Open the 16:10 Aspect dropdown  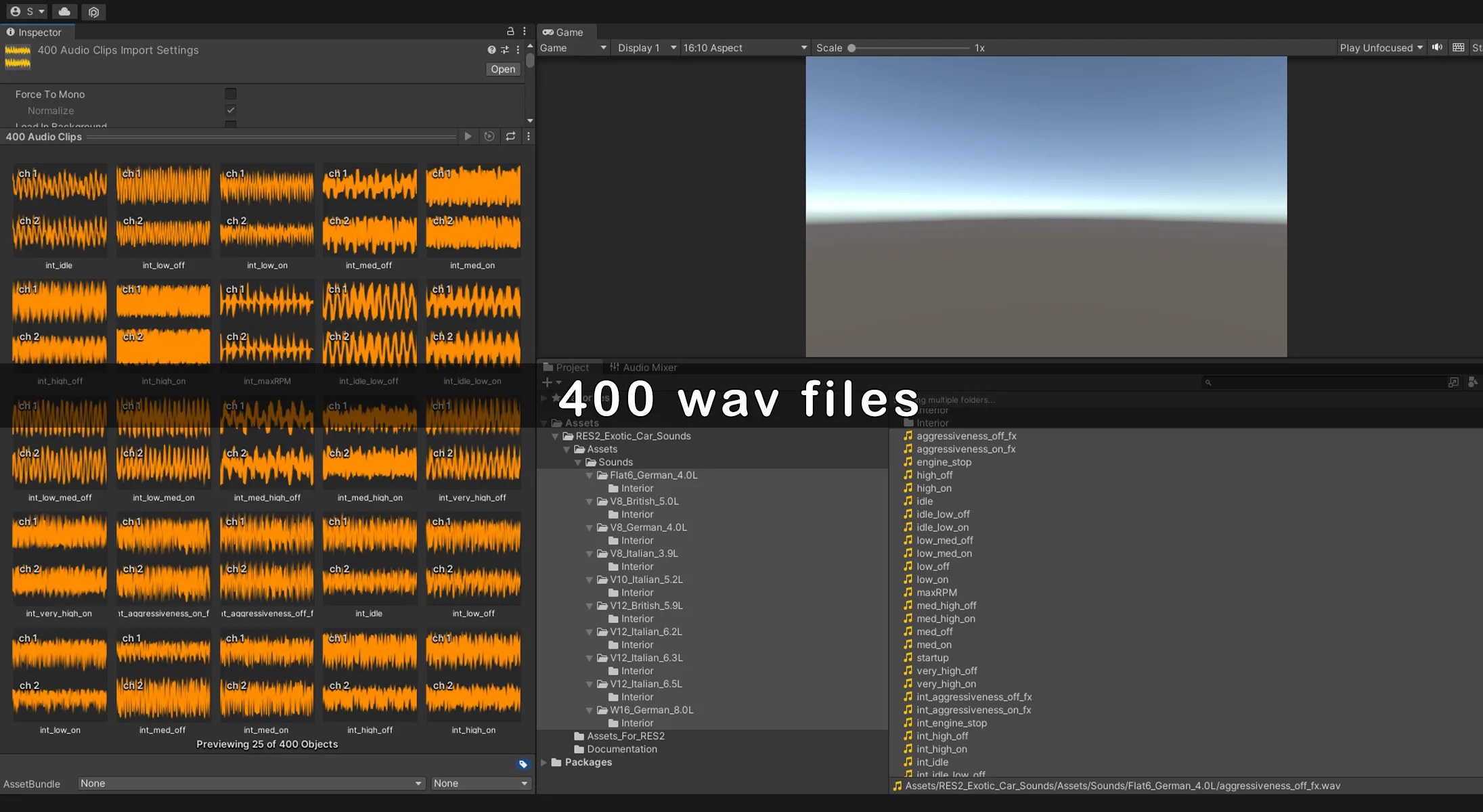(x=745, y=47)
